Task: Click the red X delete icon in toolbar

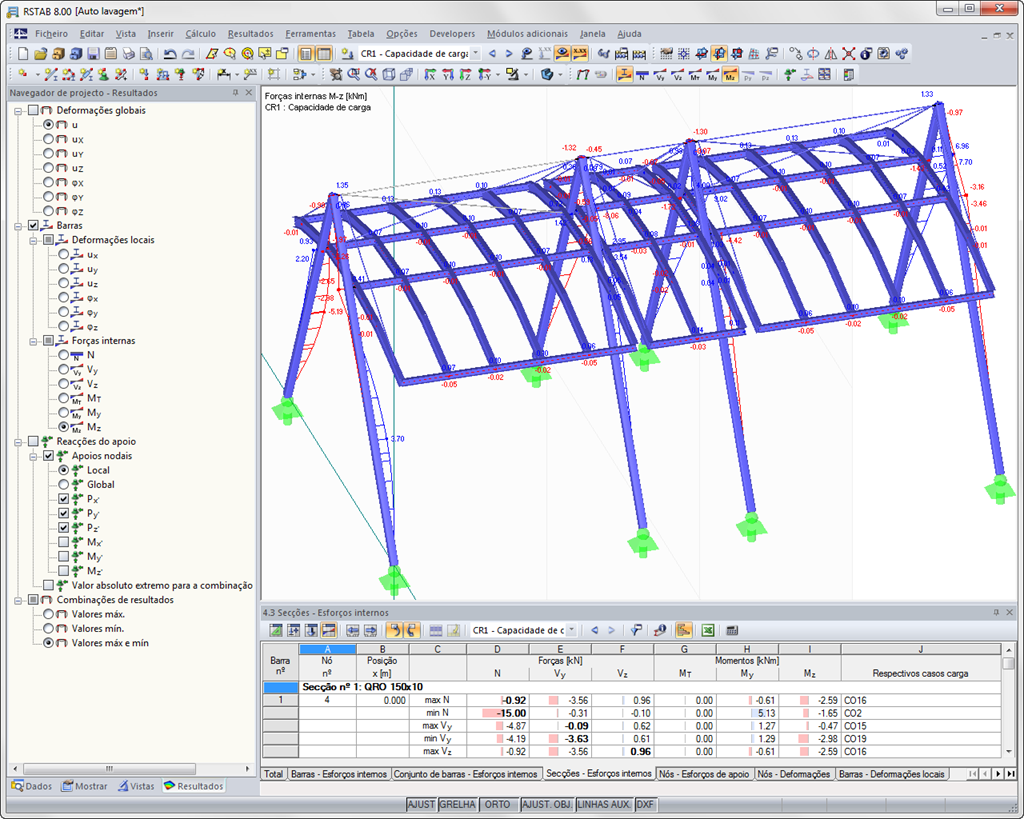Action: pos(848,54)
